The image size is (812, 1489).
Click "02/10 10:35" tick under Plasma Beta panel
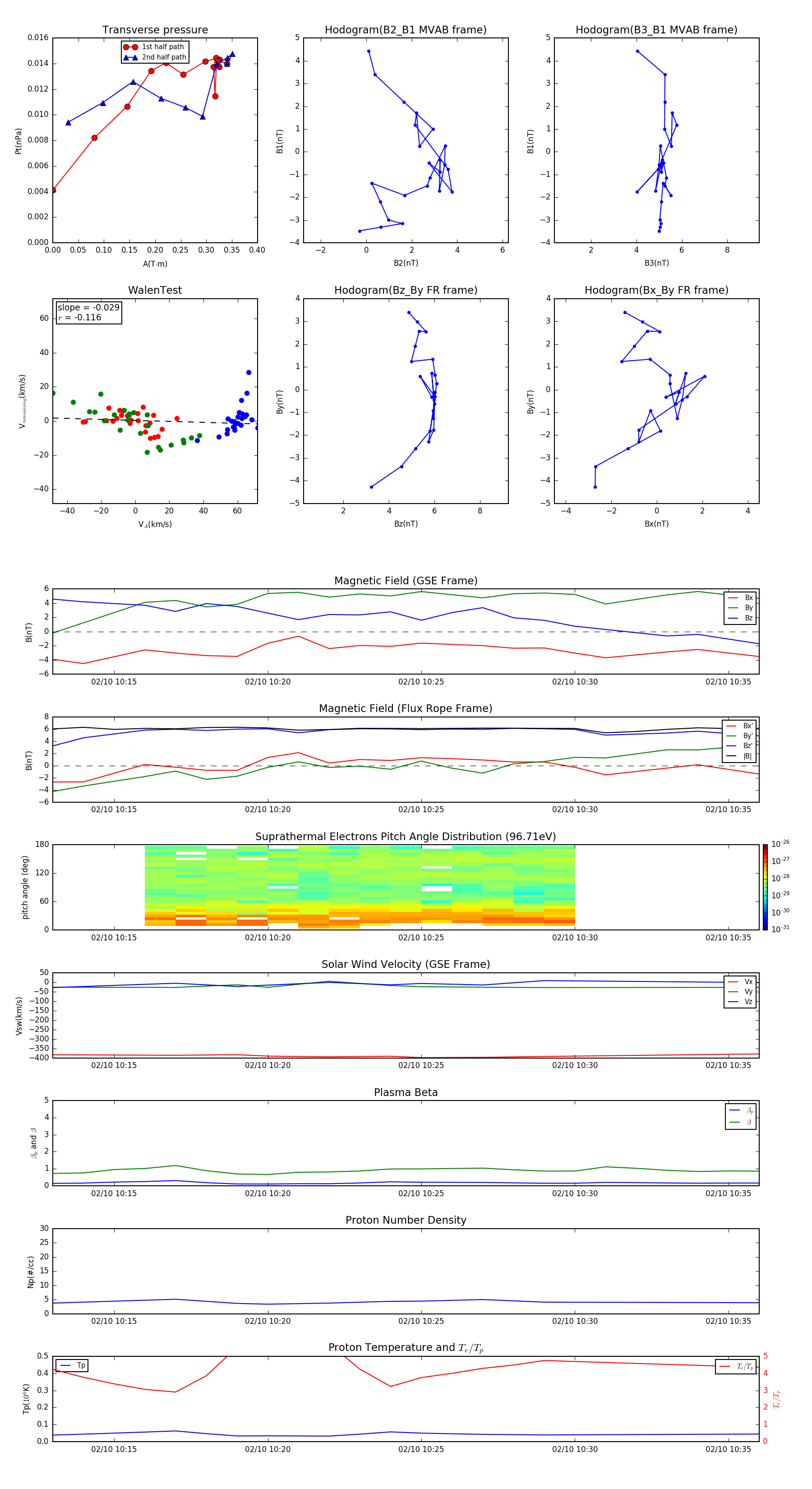(728, 1193)
